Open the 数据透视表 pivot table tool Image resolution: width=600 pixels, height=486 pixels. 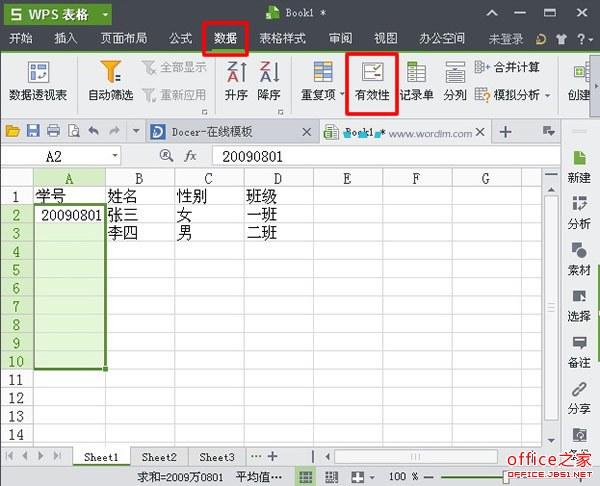click(x=38, y=82)
